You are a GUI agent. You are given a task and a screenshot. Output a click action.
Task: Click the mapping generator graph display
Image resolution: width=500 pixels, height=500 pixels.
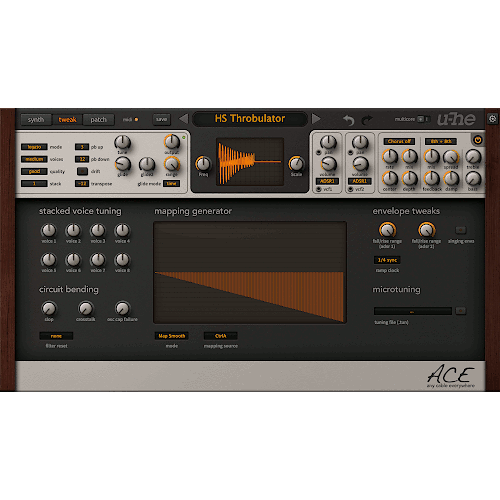(250, 272)
